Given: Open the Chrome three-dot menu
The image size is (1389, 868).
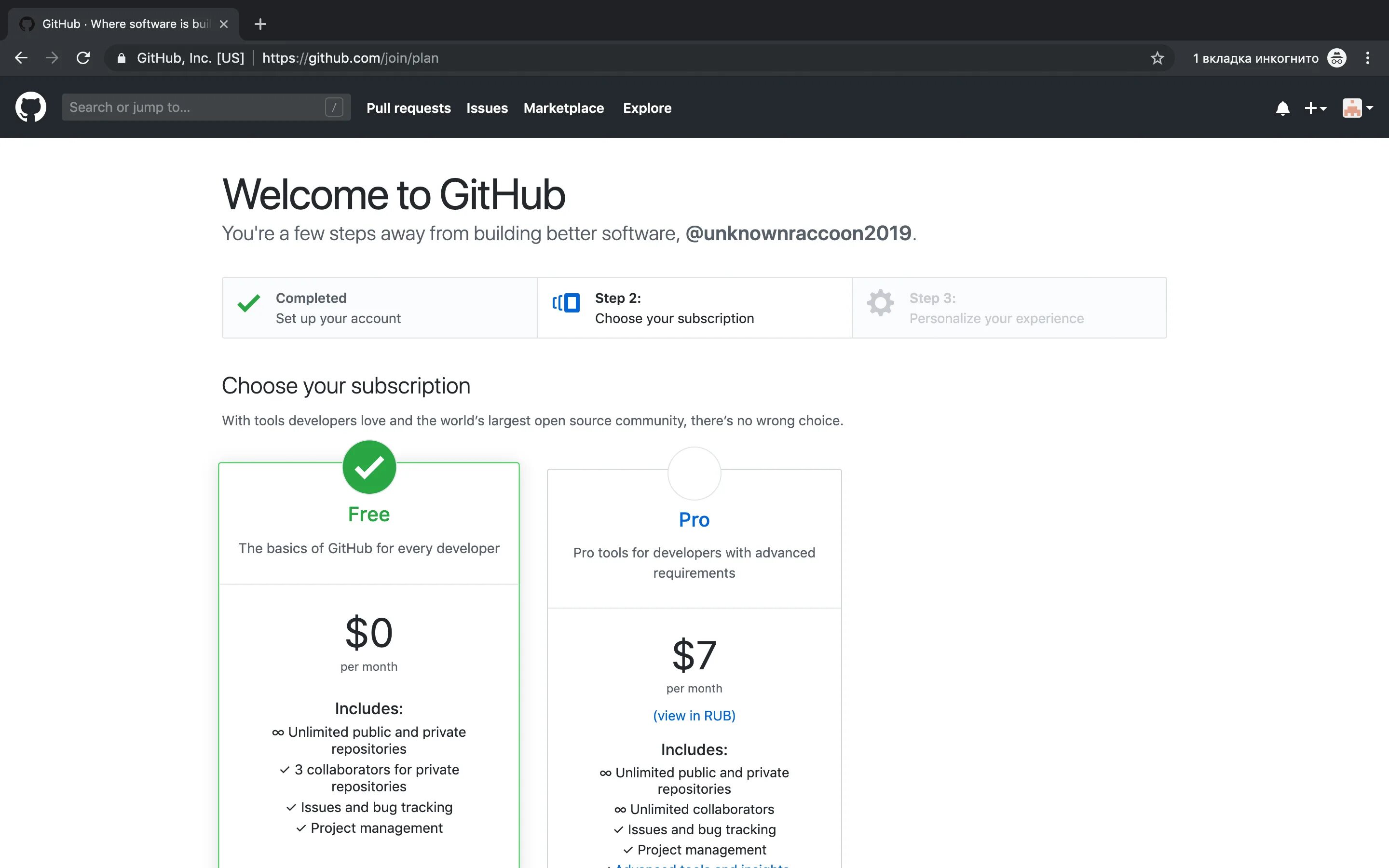Looking at the screenshot, I should (x=1368, y=58).
